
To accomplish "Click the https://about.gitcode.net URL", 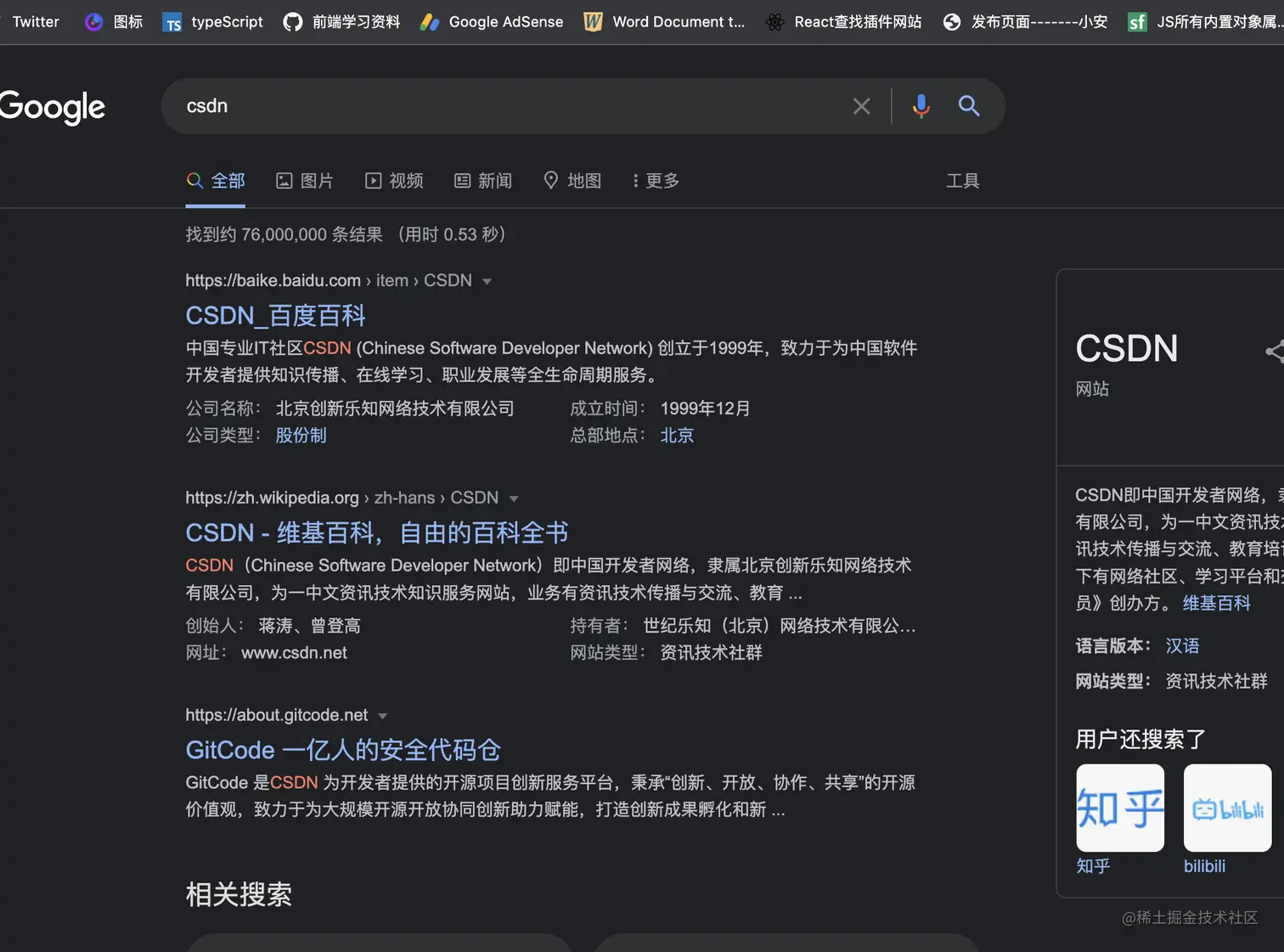I will tap(277, 715).
